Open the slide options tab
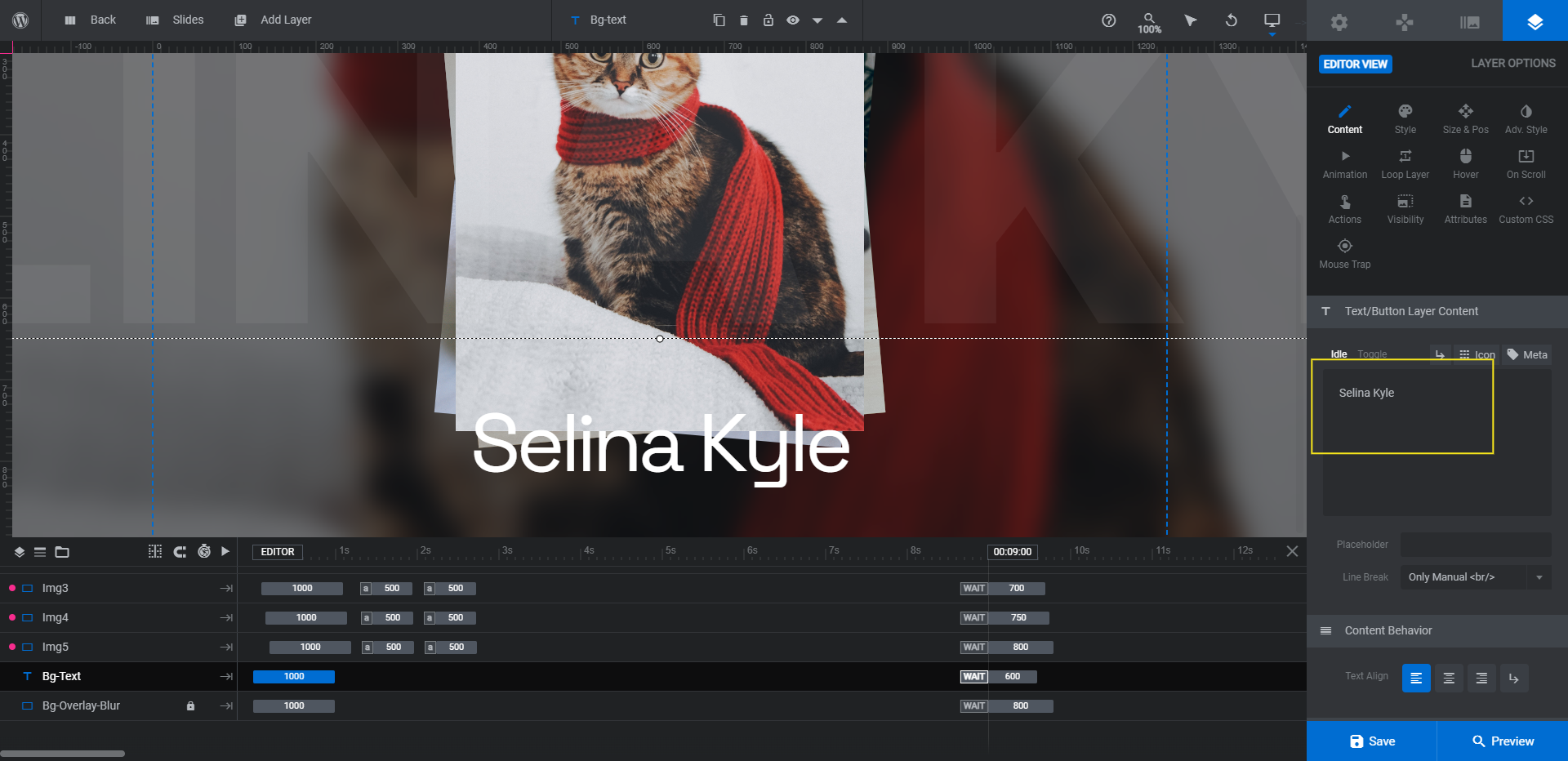1568x761 pixels. pos(1470,22)
